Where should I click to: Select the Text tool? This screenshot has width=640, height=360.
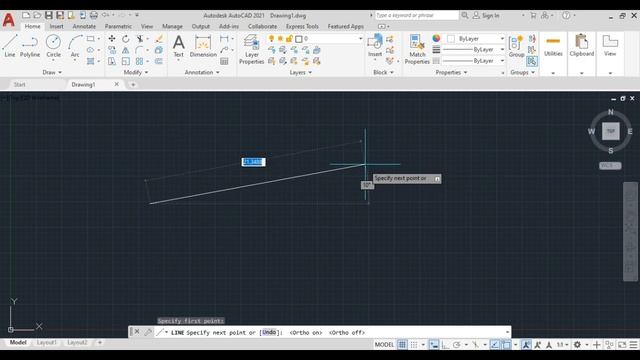point(178,46)
